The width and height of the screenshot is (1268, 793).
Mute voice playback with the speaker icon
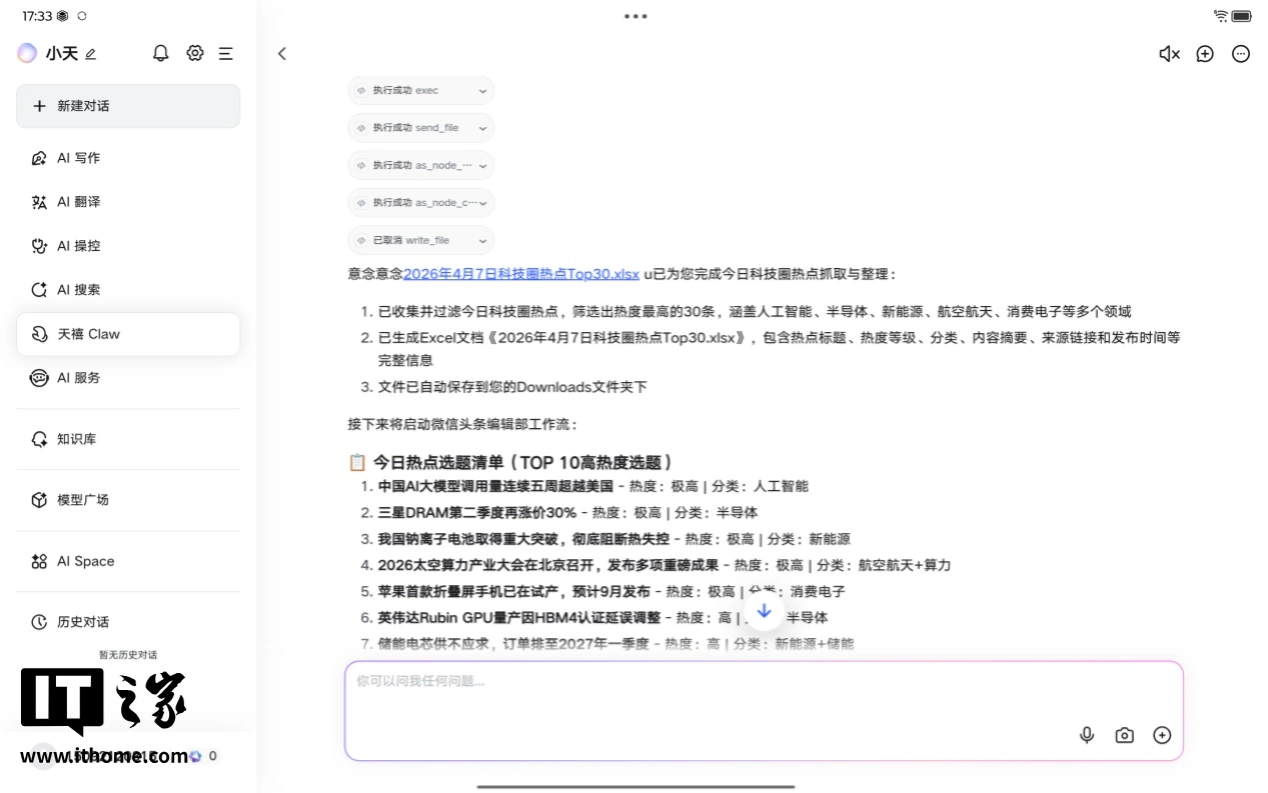click(1168, 54)
